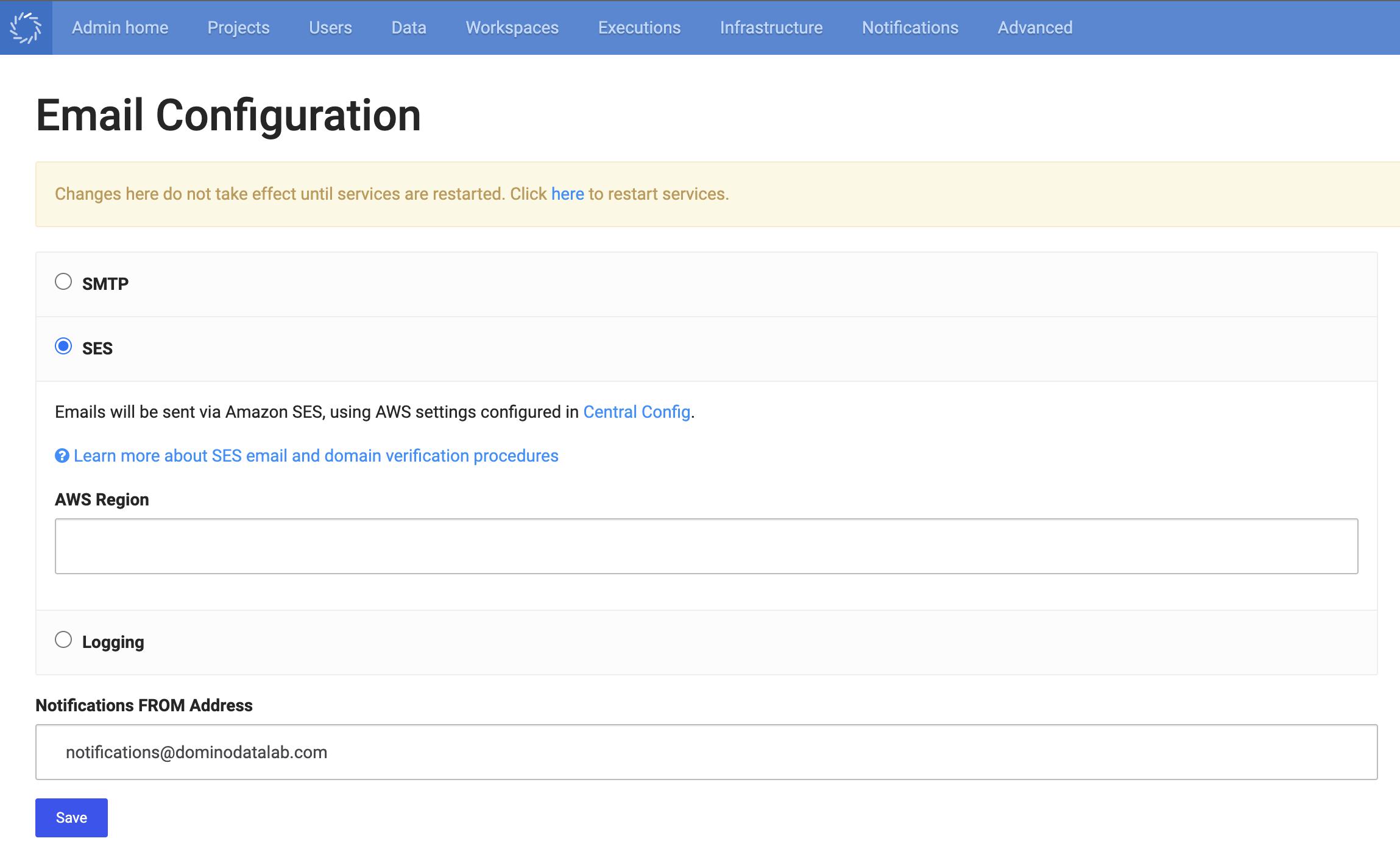Focus the AWS Region input field

click(x=706, y=546)
